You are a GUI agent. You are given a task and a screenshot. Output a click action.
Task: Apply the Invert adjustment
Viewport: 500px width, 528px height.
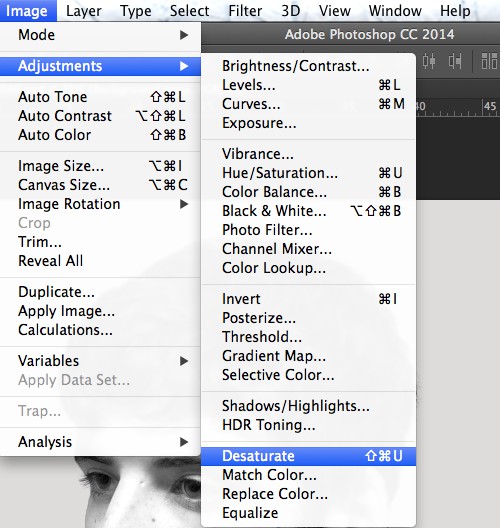[308, 299]
